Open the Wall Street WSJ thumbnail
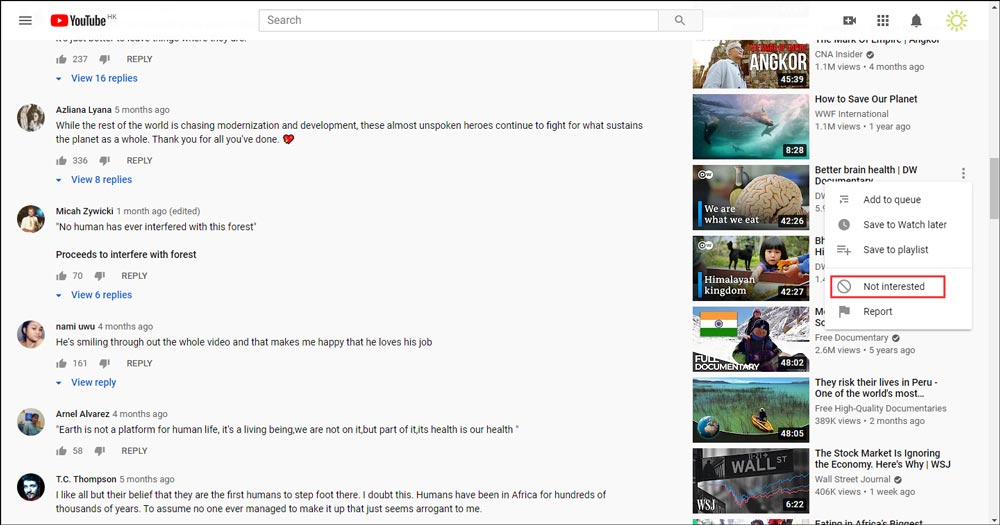Viewport: 1000px width, 525px height. click(x=751, y=480)
